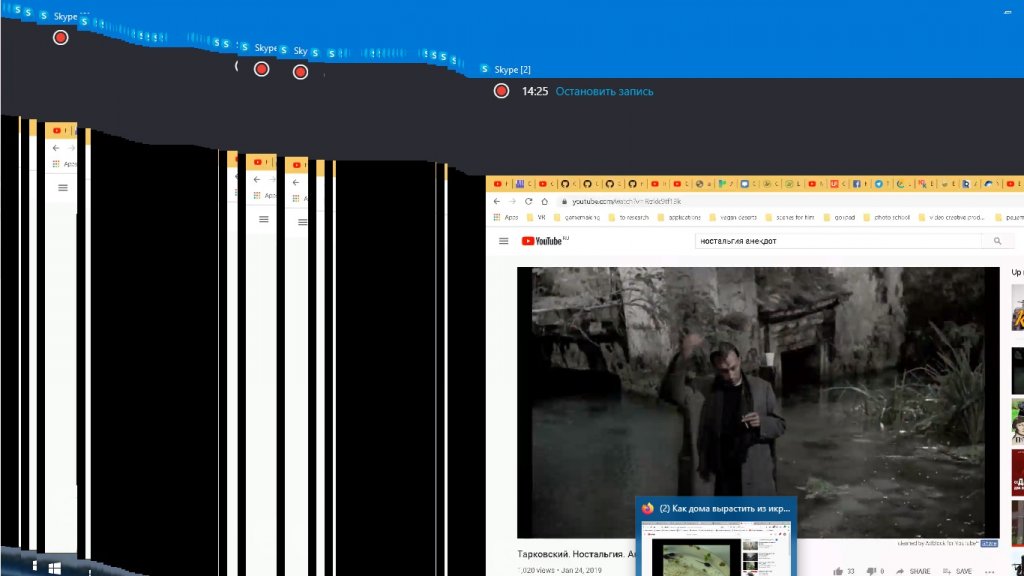The height and width of the screenshot is (576, 1024).
Task: Save the video to a playlist
Action: coord(957,571)
